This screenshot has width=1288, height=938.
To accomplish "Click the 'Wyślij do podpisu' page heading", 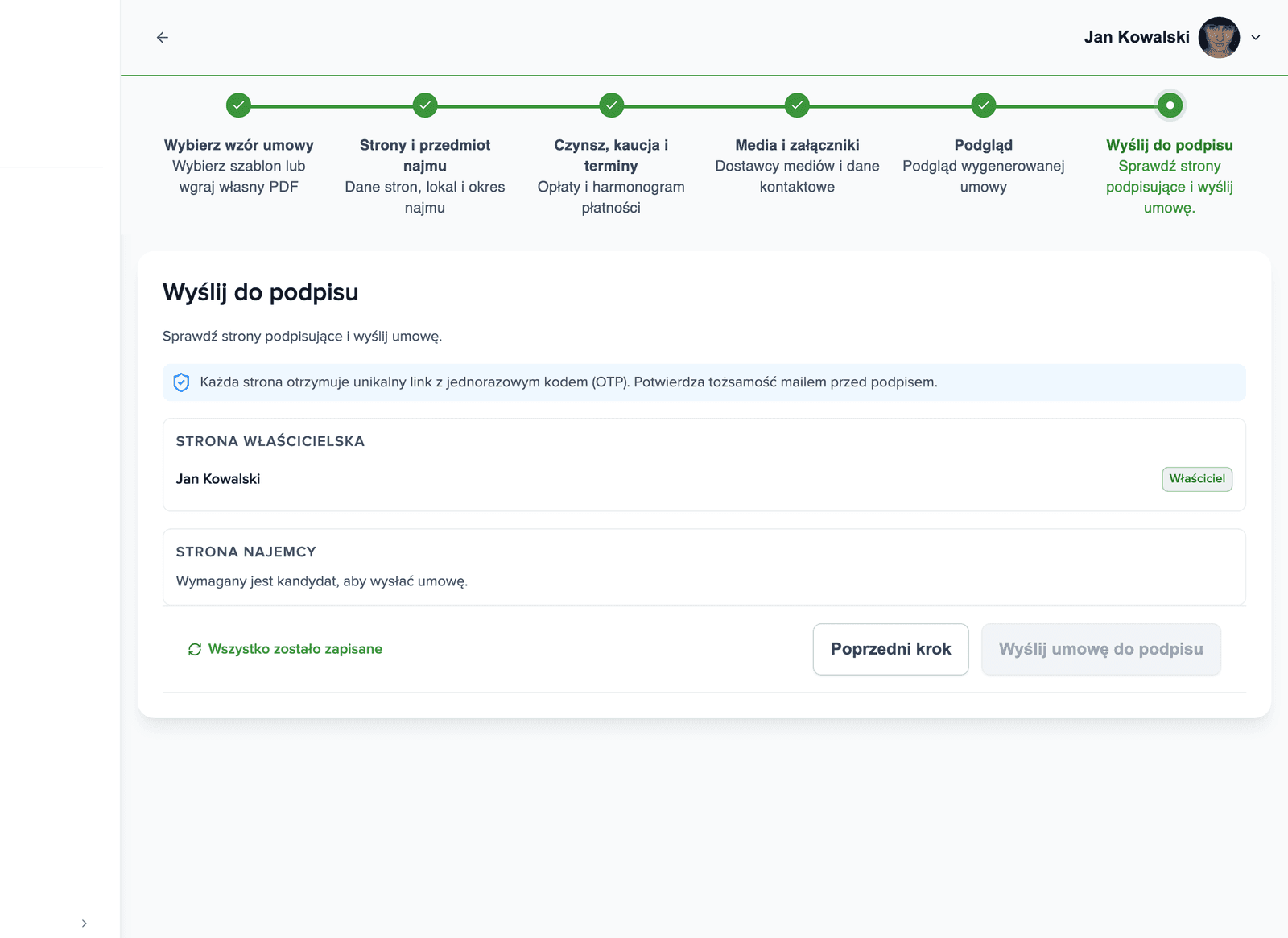I will pos(261,292).
